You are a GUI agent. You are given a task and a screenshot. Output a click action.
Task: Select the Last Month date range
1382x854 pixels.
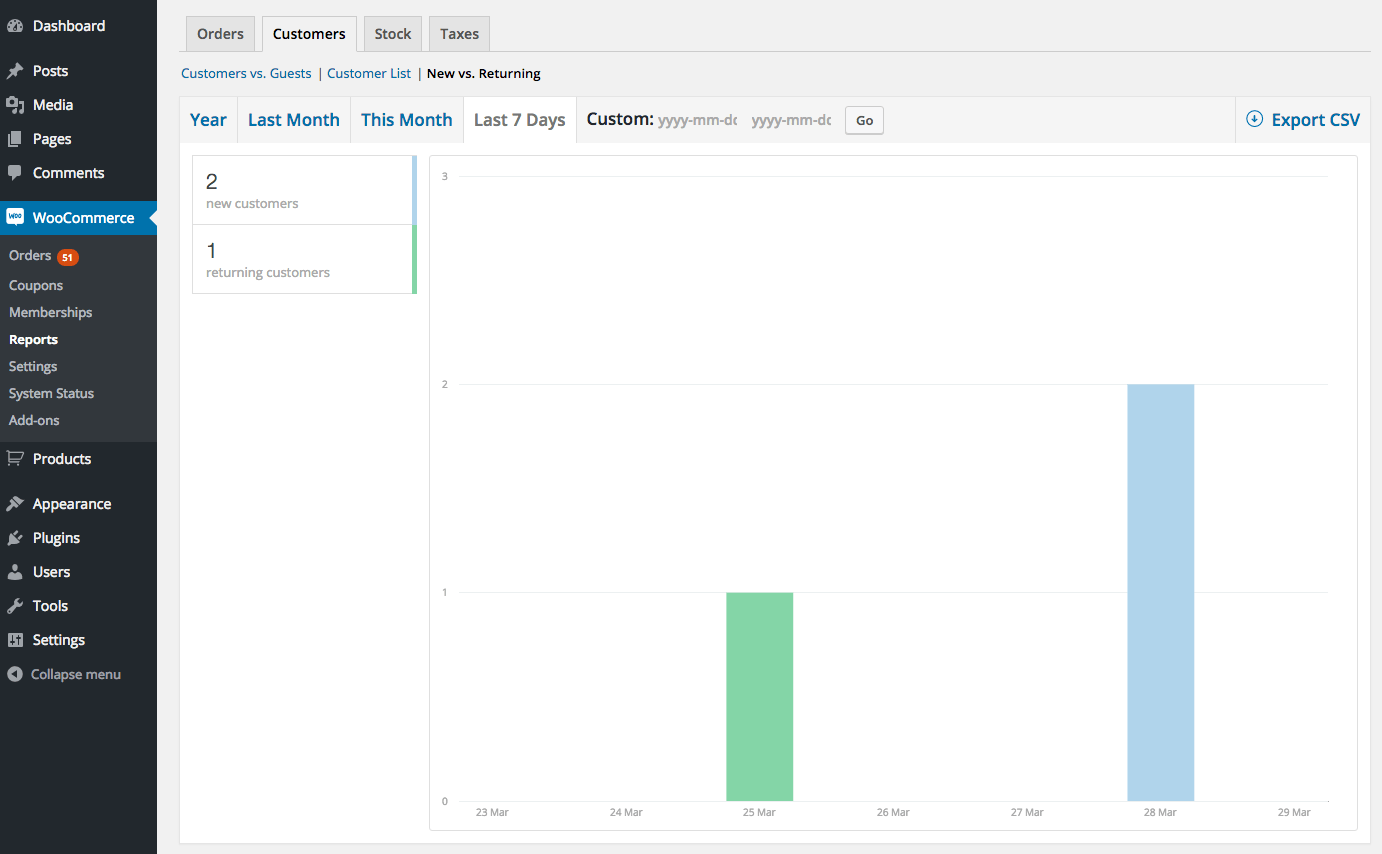point(293,120)
